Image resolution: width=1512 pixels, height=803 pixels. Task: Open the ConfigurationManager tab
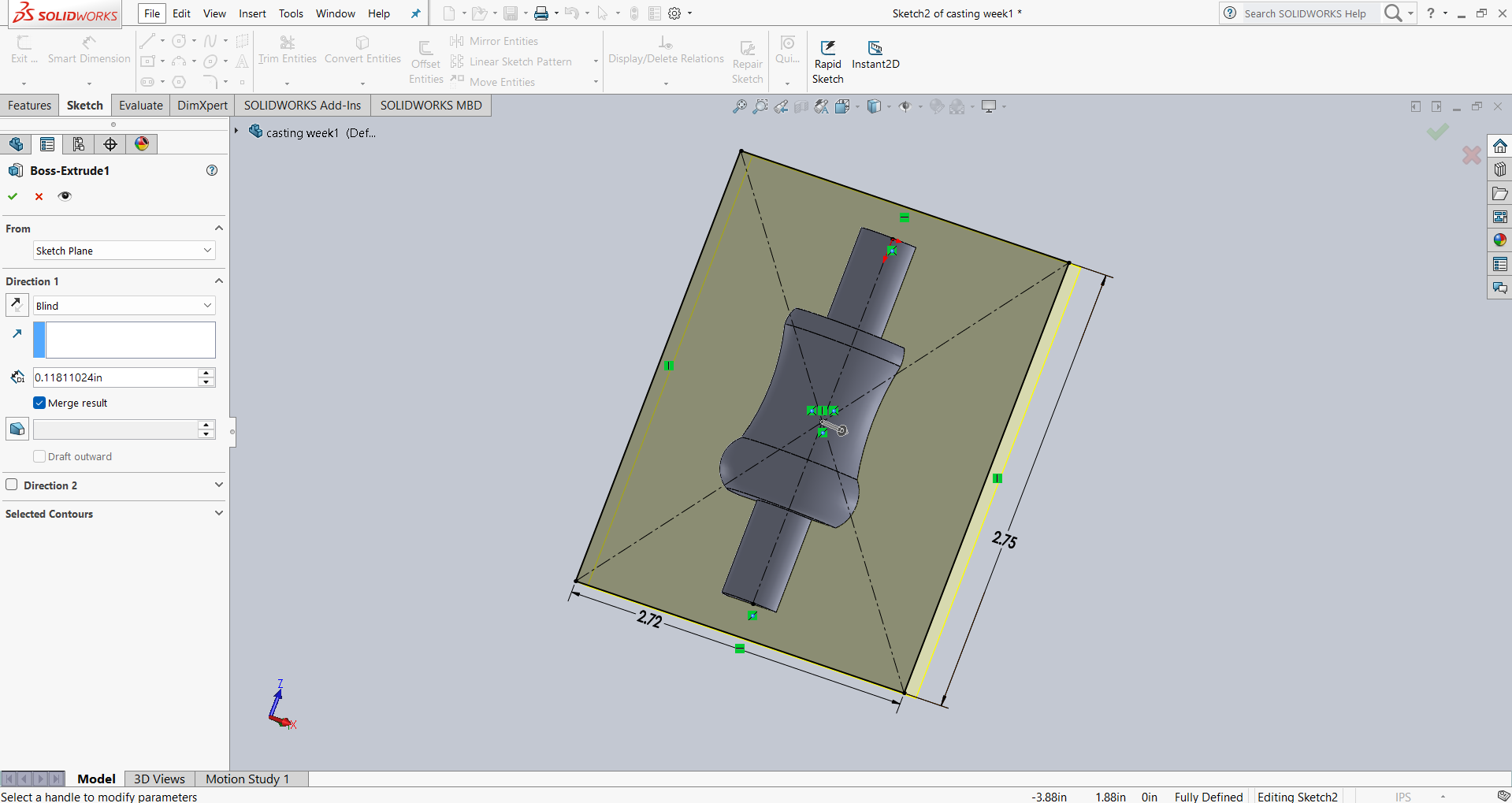click(79, 144)
